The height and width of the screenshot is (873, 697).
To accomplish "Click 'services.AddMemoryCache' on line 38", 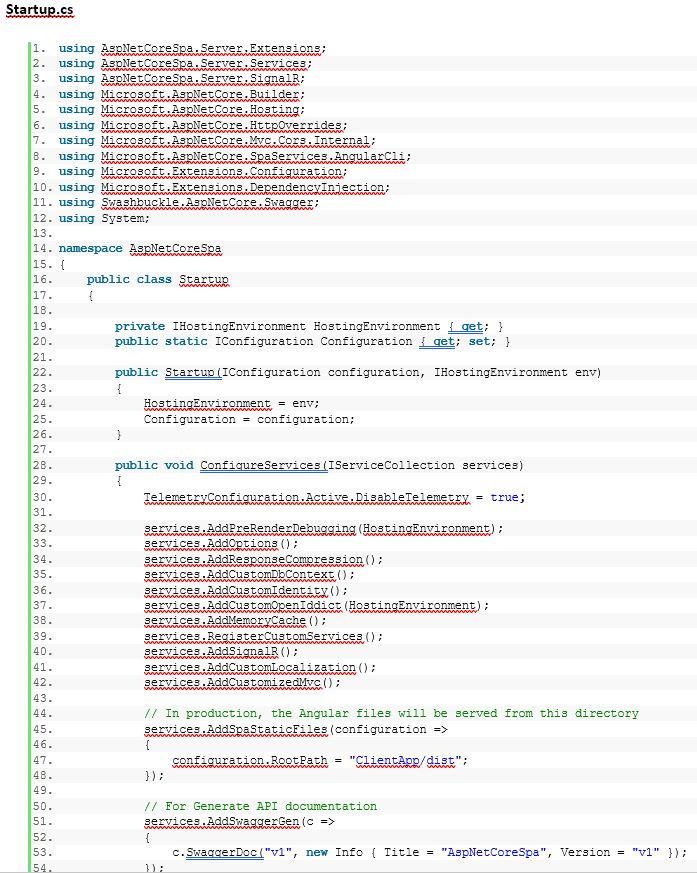I will (225, 620).
